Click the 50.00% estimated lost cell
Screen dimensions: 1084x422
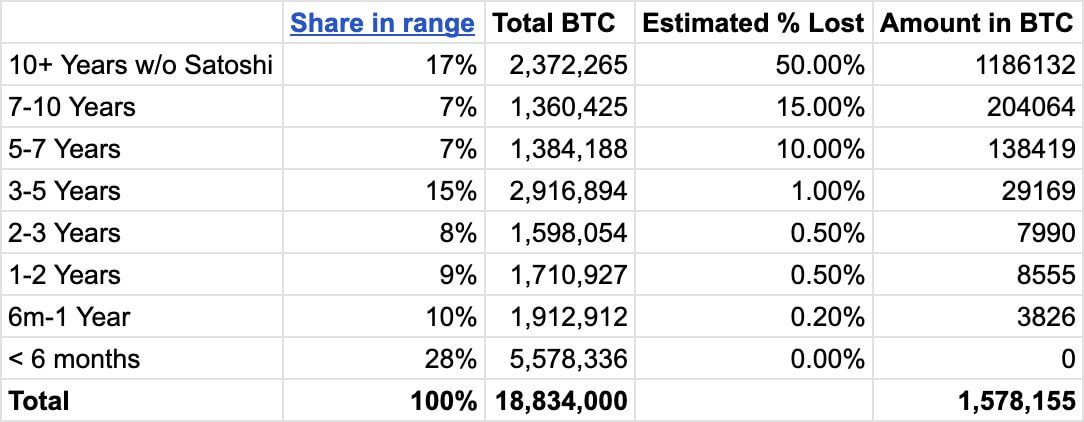click(819, 66)
